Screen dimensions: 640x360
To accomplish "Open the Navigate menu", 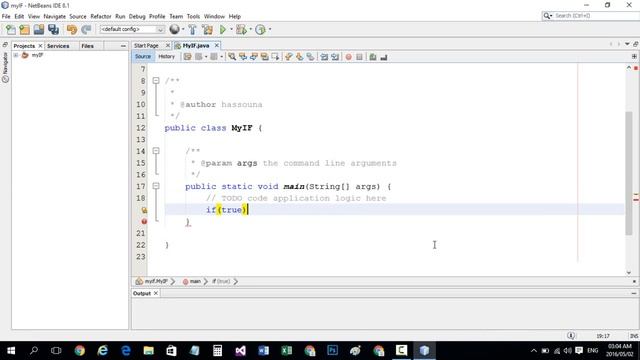I will [55, 16].
